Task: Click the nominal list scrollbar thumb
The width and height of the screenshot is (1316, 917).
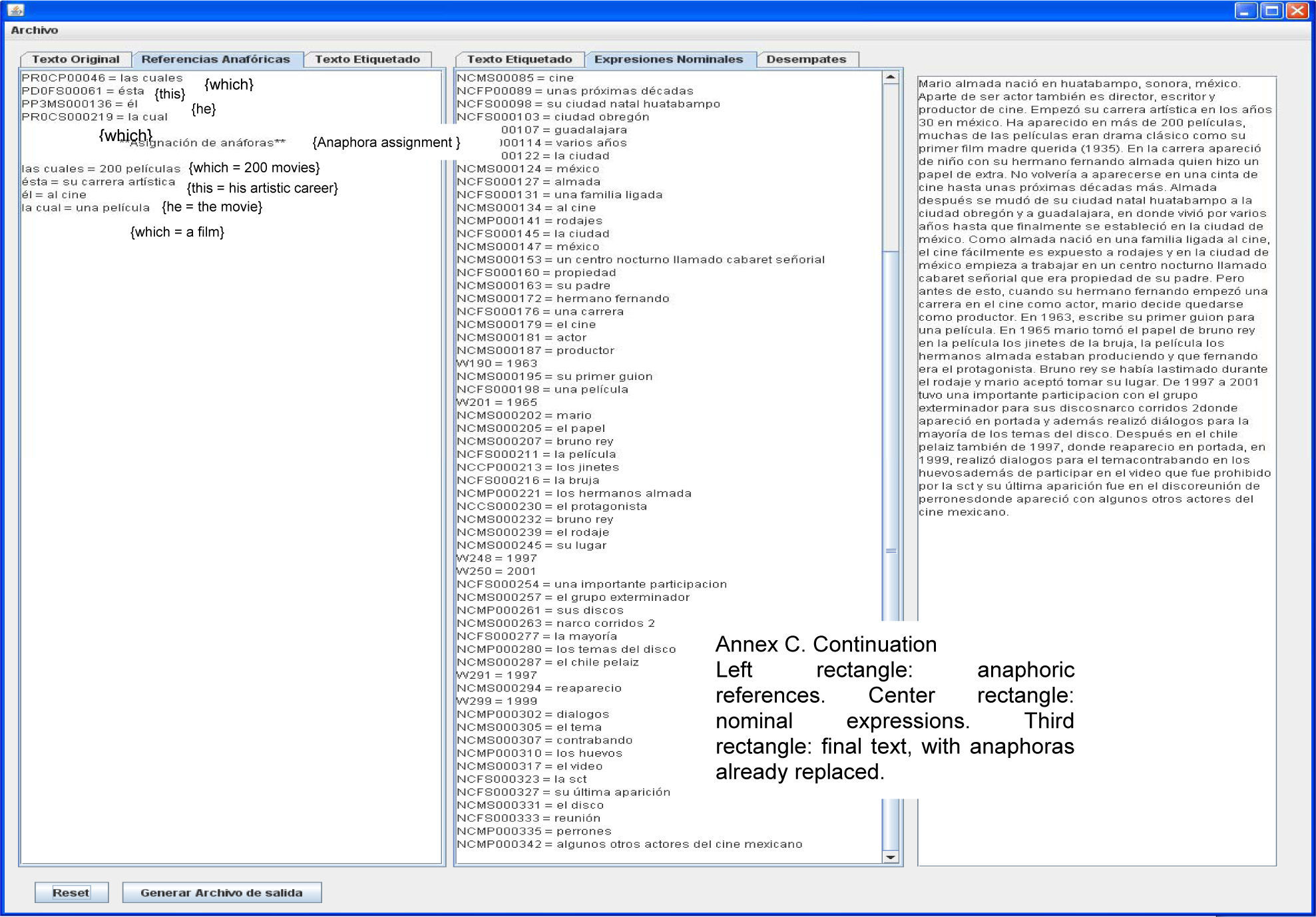Action: click(891, 550)
